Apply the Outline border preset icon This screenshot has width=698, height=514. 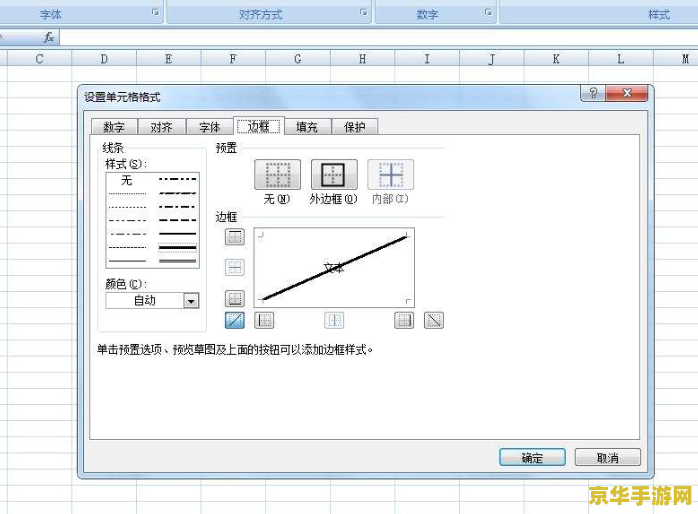(x=334, y=174)
